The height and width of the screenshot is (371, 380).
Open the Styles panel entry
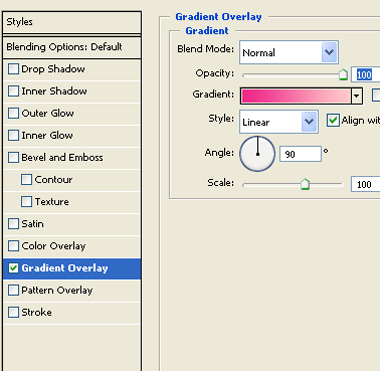(72, 22)
